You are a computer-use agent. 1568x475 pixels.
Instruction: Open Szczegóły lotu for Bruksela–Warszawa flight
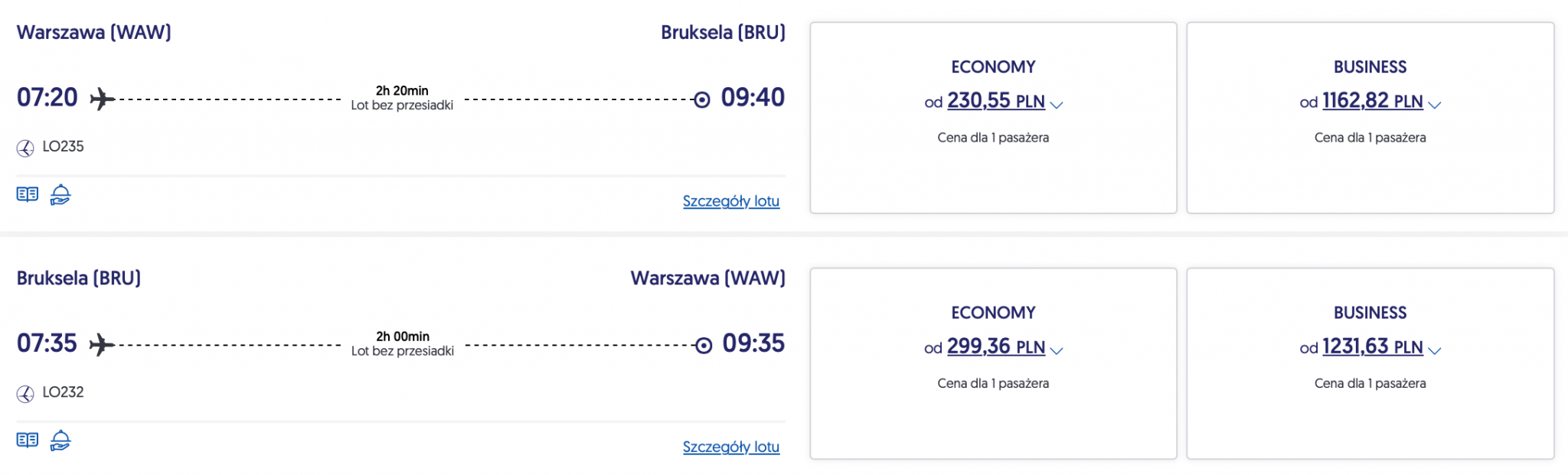(x=730, y=447)
